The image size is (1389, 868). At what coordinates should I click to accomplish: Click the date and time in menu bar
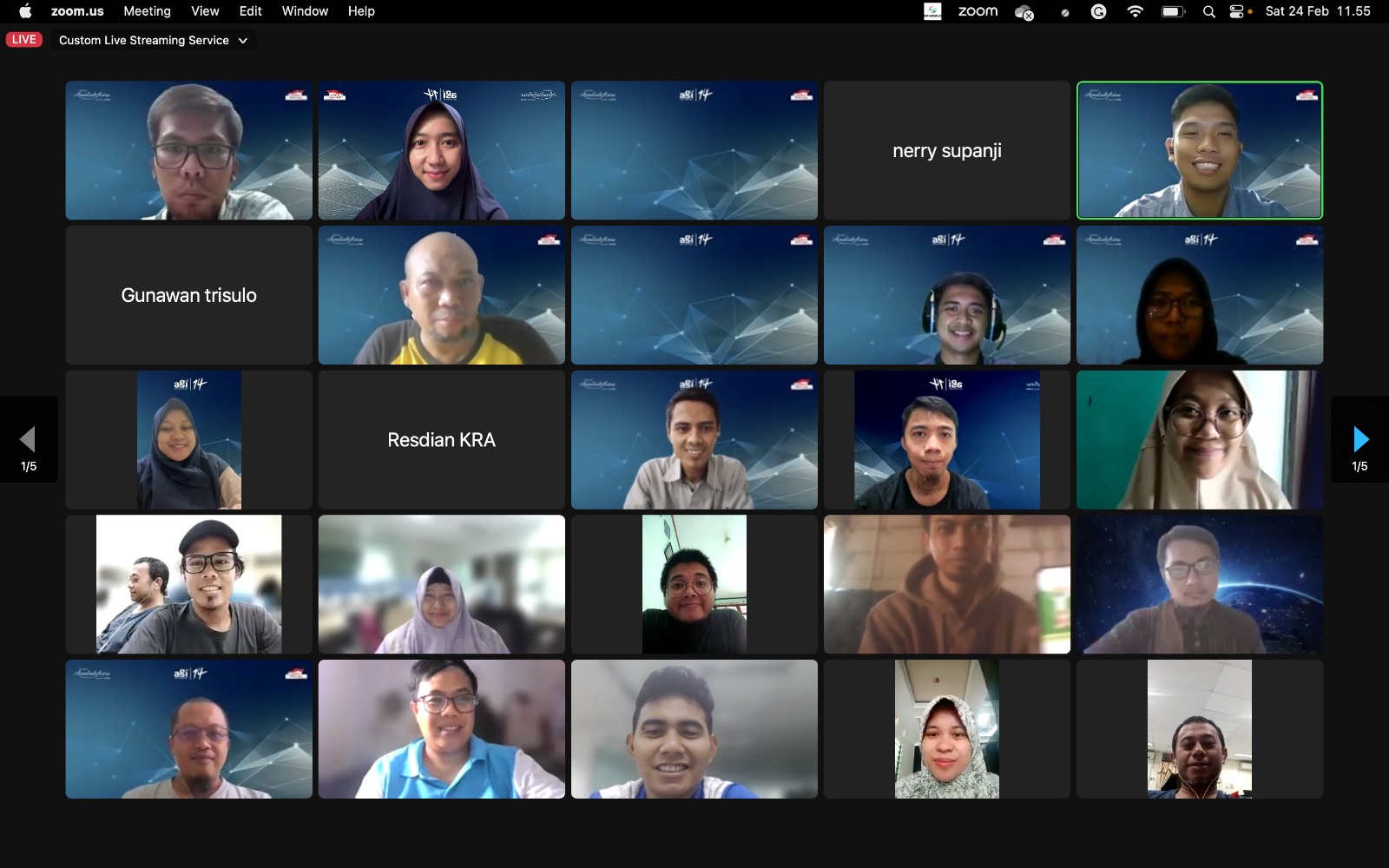point(1317,11)
